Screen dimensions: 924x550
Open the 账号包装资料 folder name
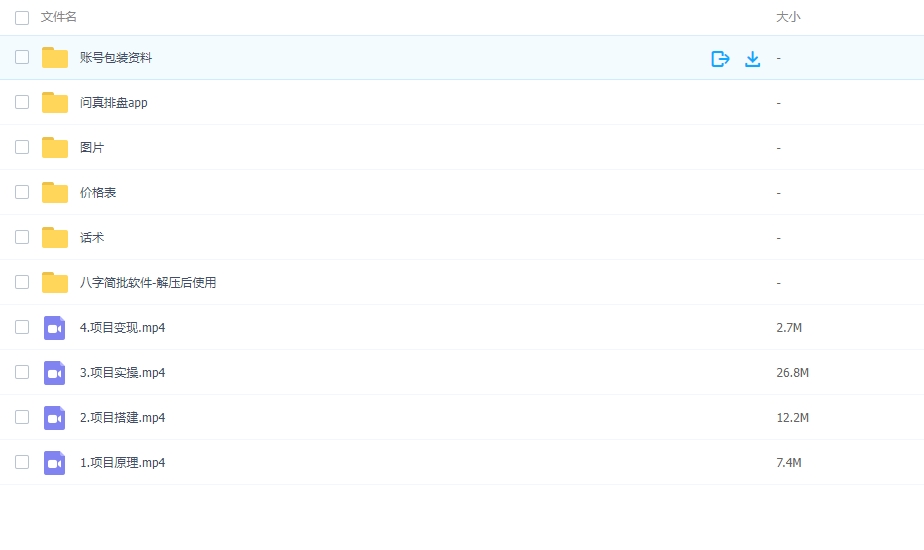[x=116, y=58]
